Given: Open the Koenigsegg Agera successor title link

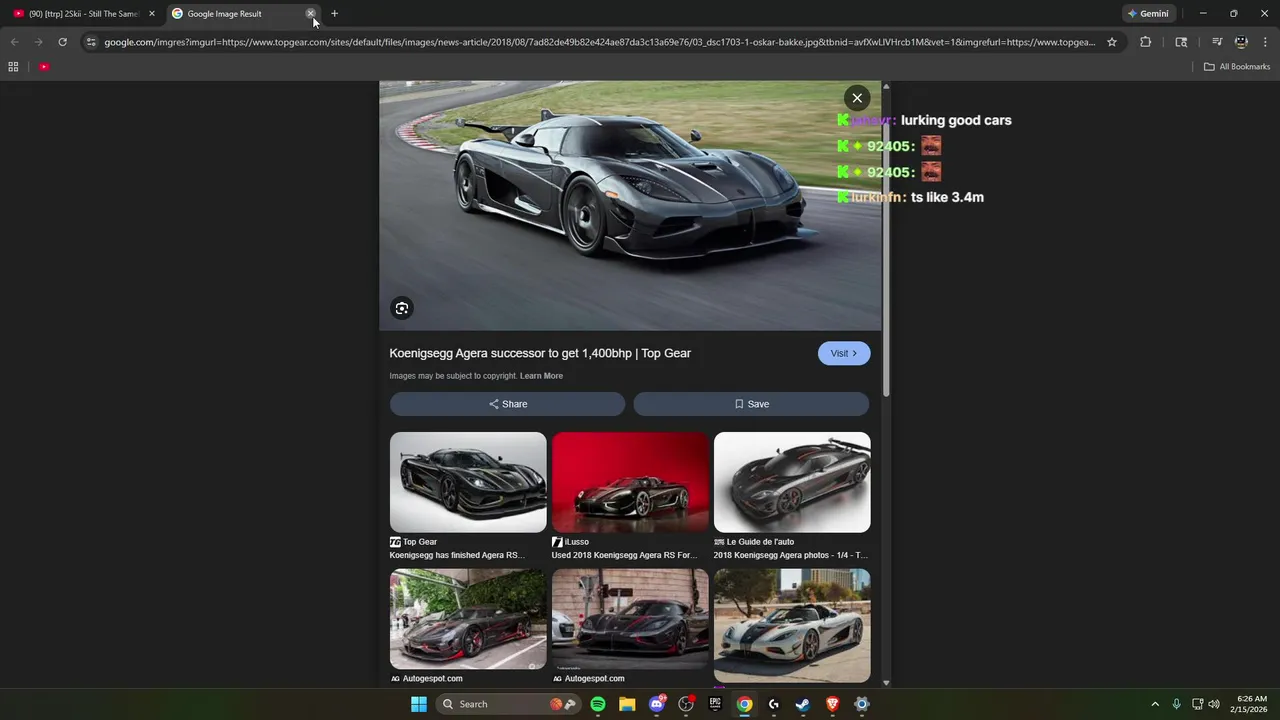Looking at the screenshot, I should 540,353.
